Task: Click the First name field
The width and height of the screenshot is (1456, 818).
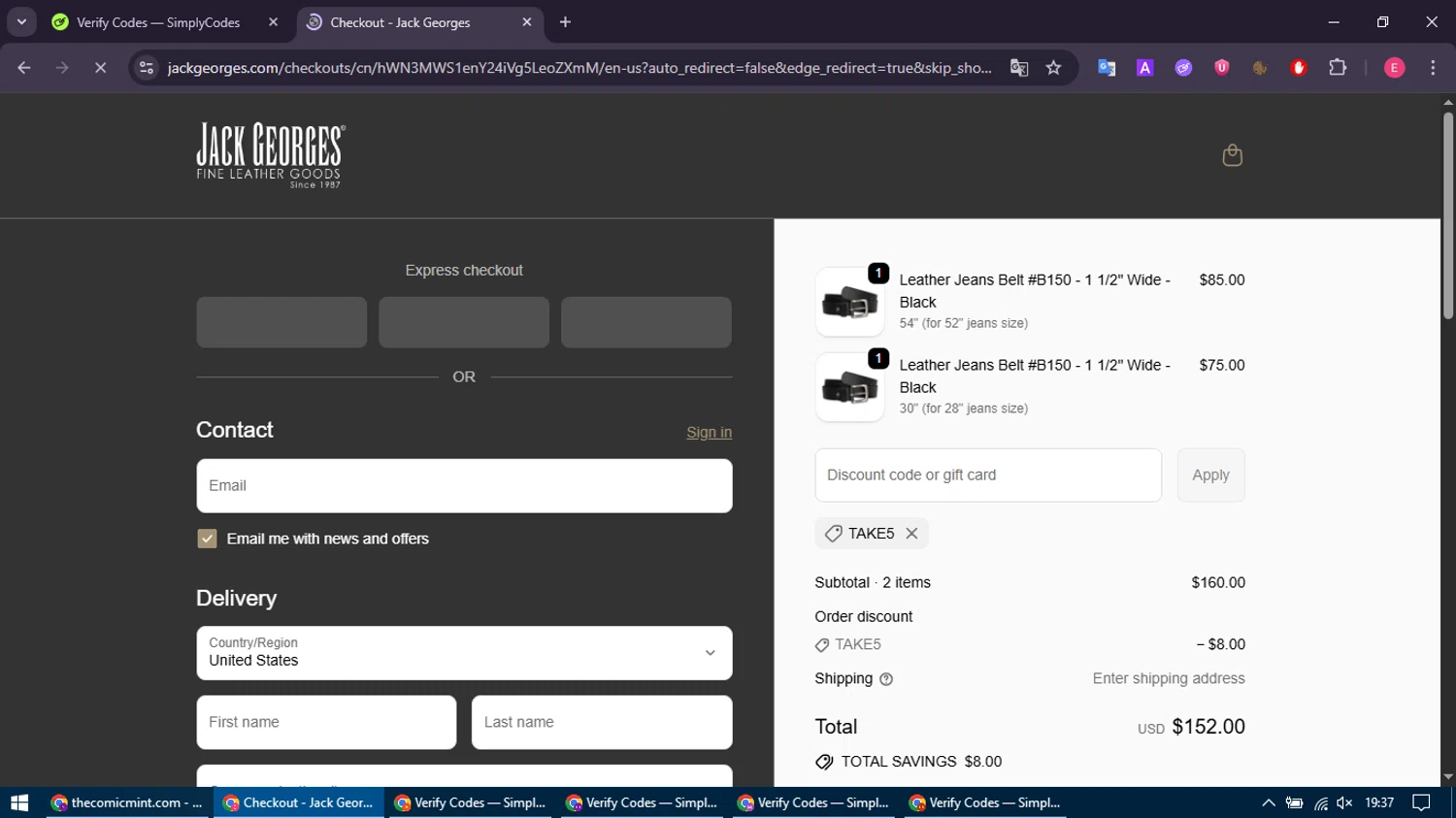Action: (x=326, y=722)
